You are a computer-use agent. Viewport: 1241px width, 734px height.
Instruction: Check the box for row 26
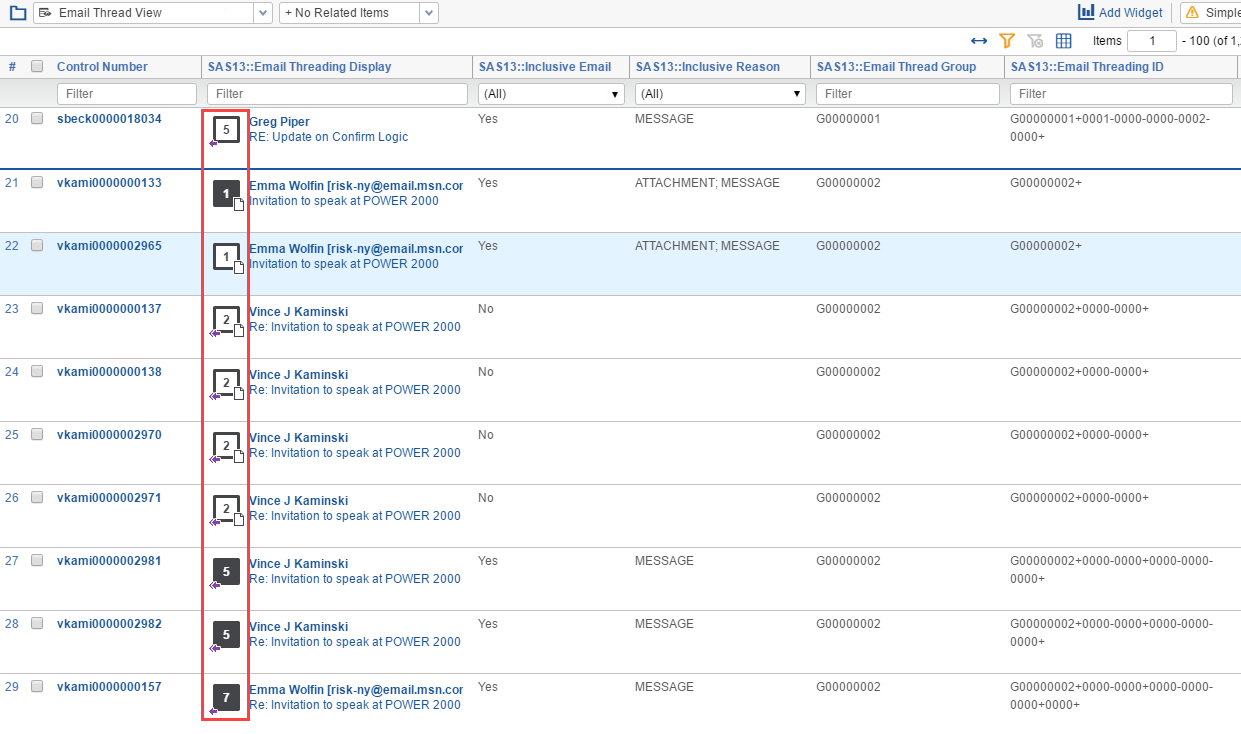(37, 497)
